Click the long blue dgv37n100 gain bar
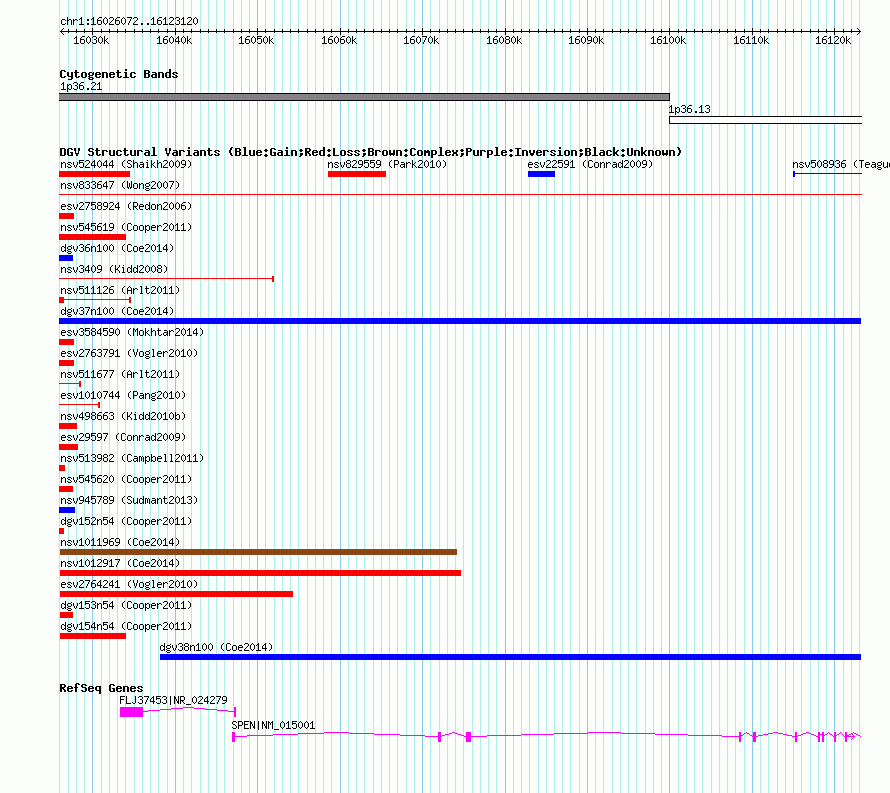This screenshot has width=890, height=793. point(460,321)
